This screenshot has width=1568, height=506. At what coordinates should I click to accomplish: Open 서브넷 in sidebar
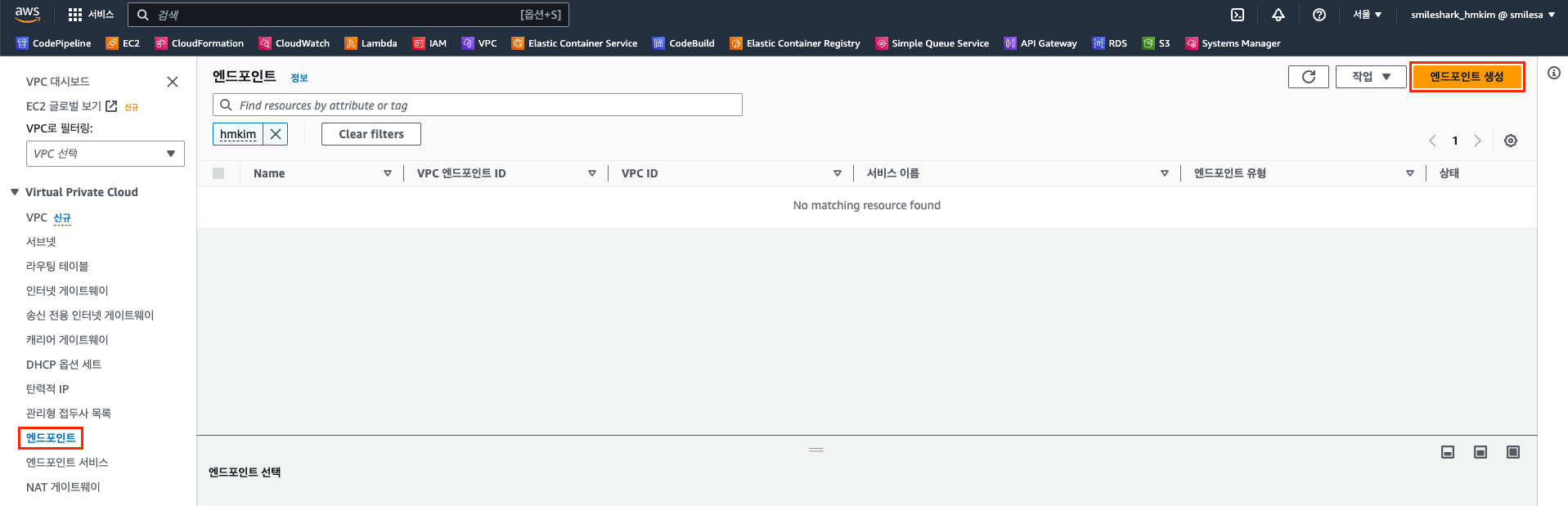[x=41, y=242]
